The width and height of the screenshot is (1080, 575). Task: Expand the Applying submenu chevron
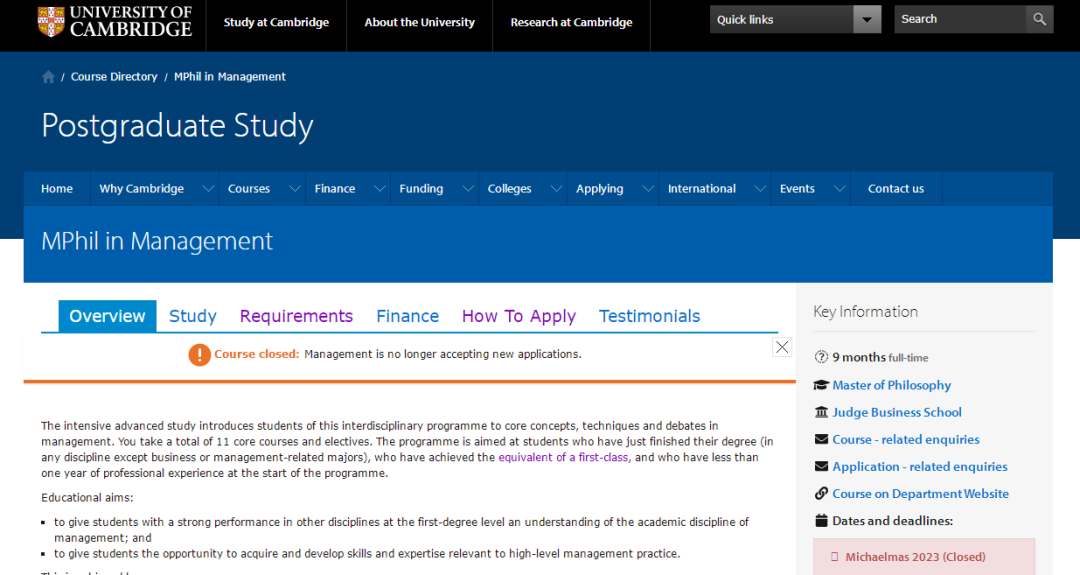point(647,189)
